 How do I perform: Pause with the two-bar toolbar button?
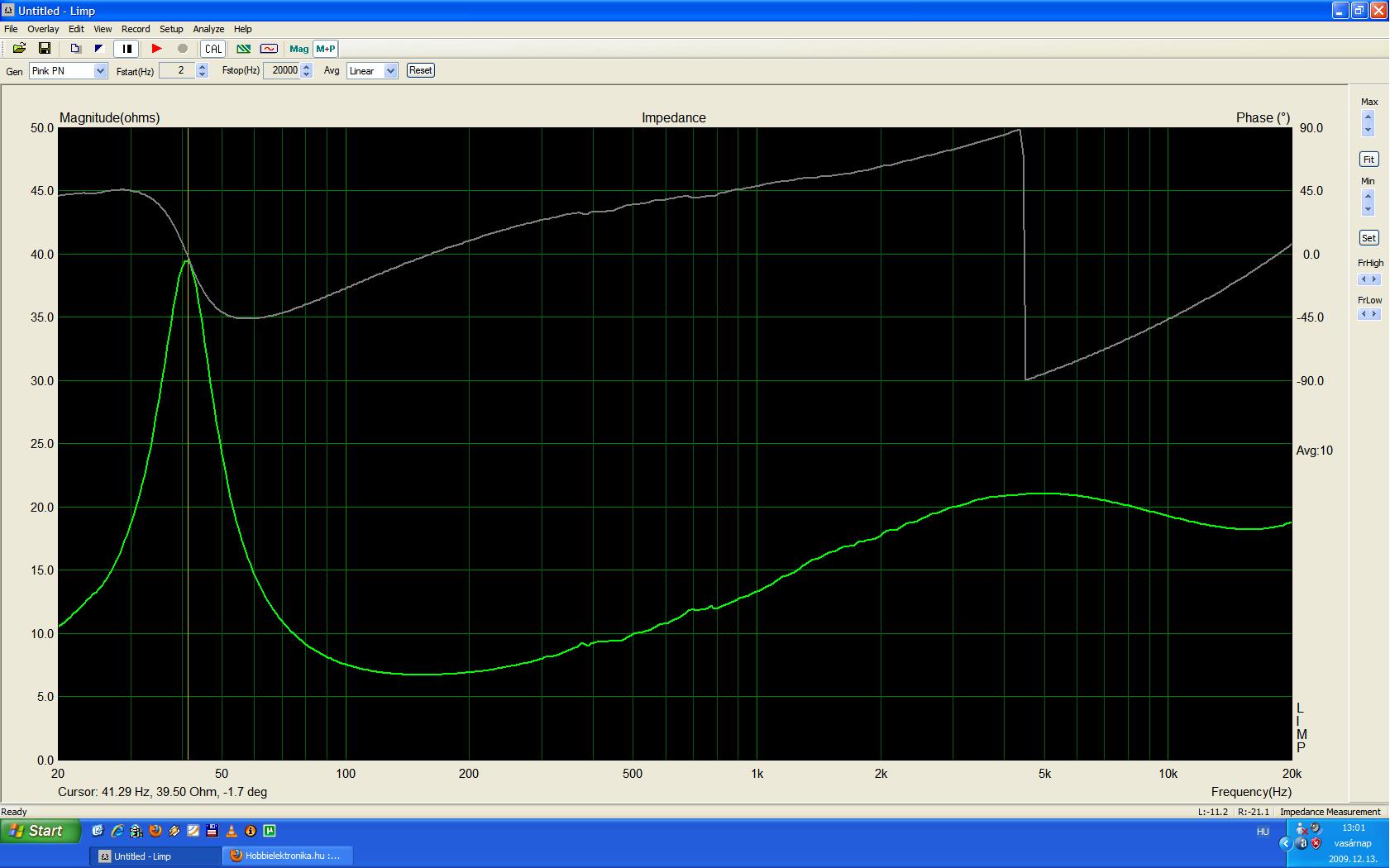point(127,49)
